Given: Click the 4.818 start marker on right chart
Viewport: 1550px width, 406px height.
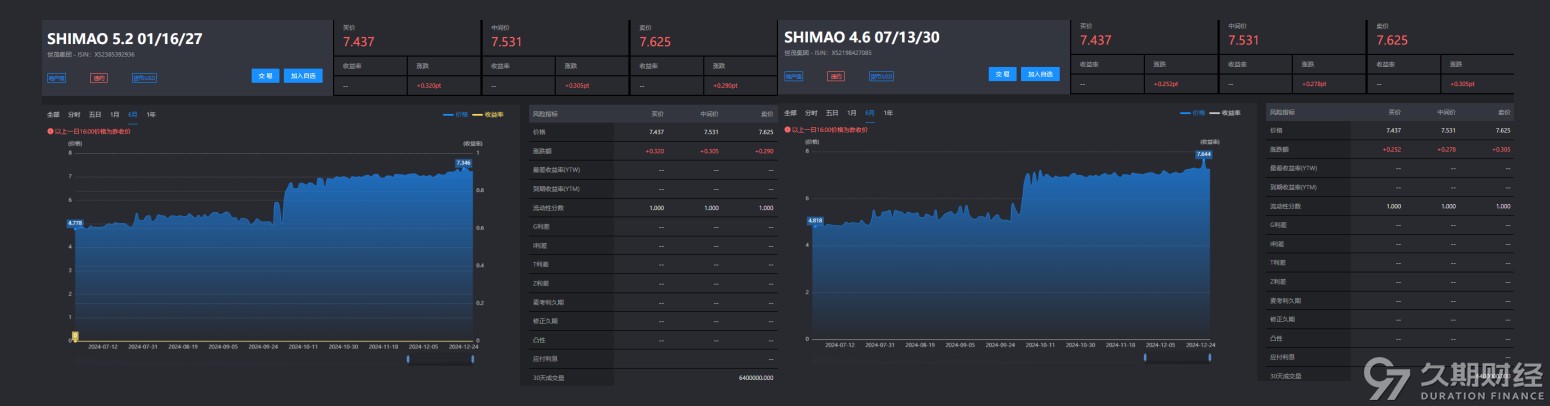Looking at the screenshot, I should [814, 219].
